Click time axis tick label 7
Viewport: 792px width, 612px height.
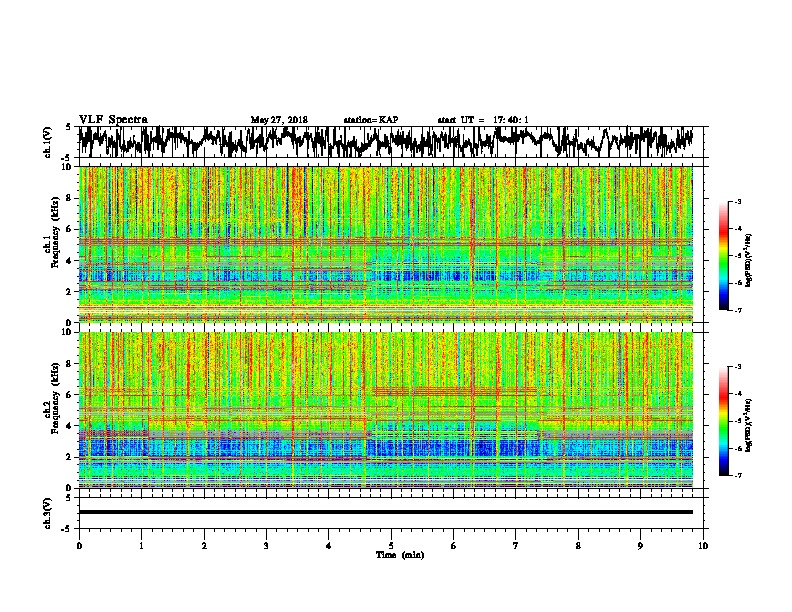click(516, 546)
